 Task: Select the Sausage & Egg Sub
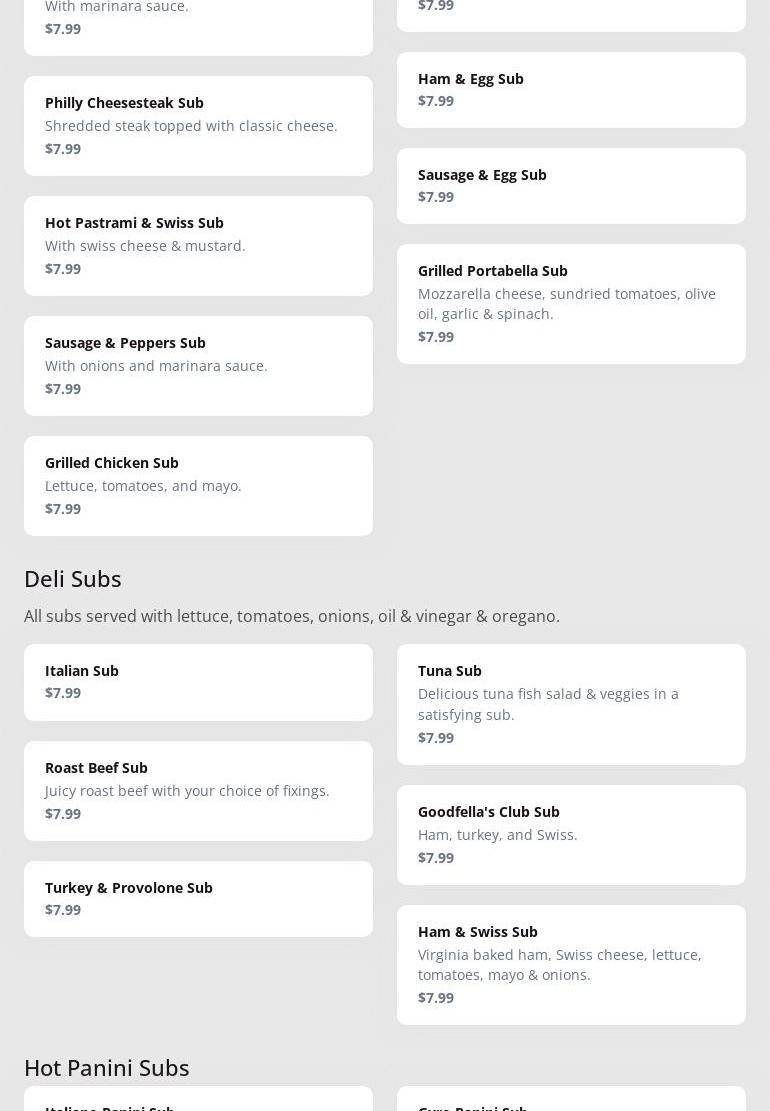(571, 186)
